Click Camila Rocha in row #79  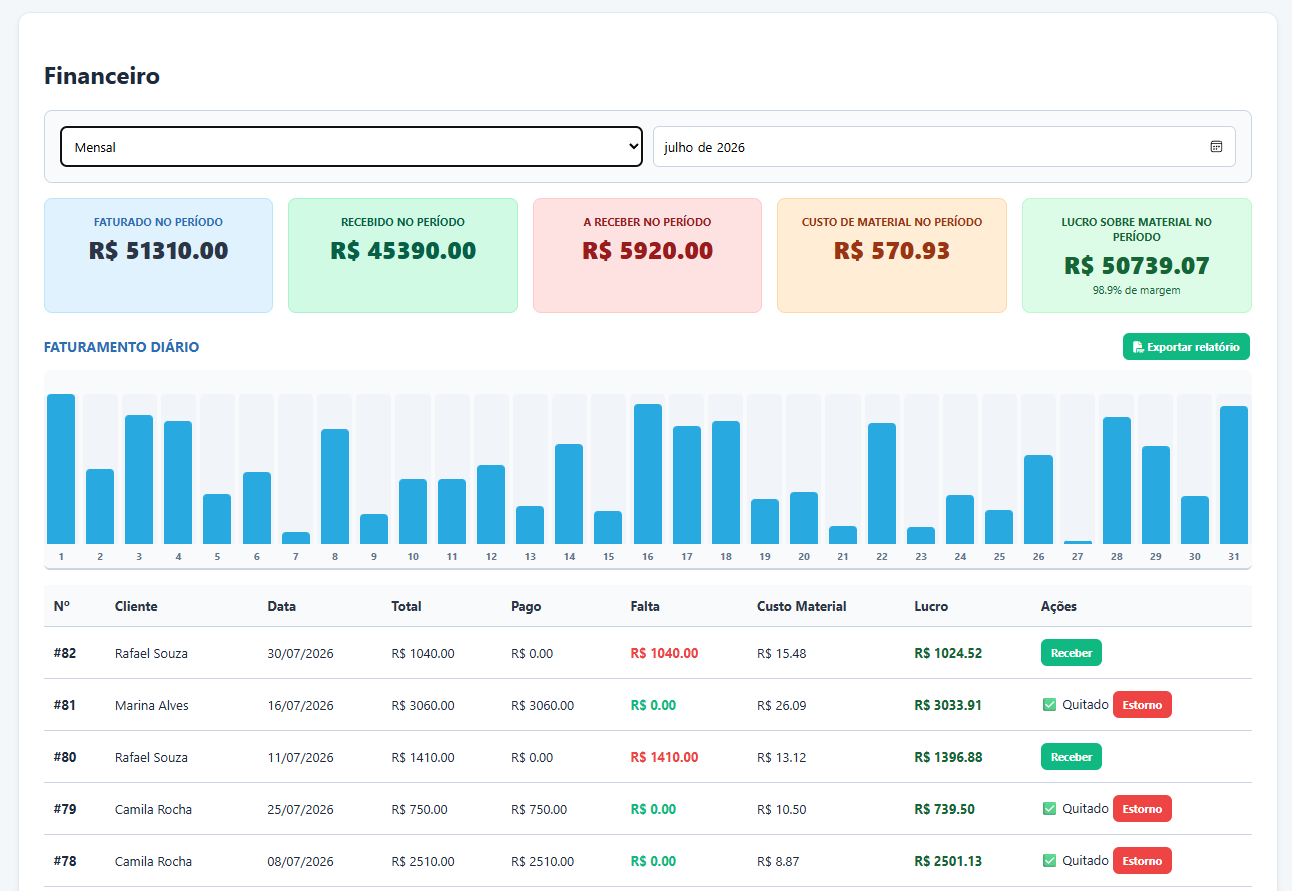click(153, 809)
